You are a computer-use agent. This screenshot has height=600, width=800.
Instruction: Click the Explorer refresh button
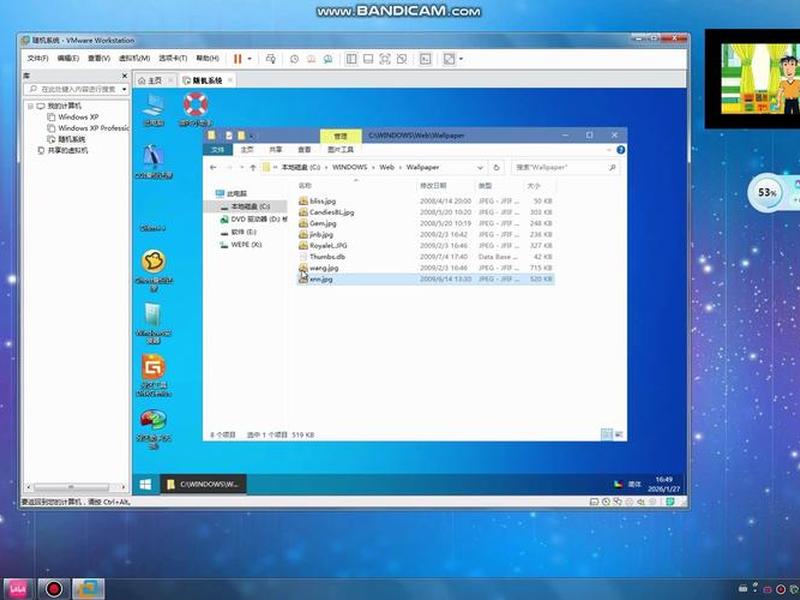pyautogui.click(x=496, y=167)
